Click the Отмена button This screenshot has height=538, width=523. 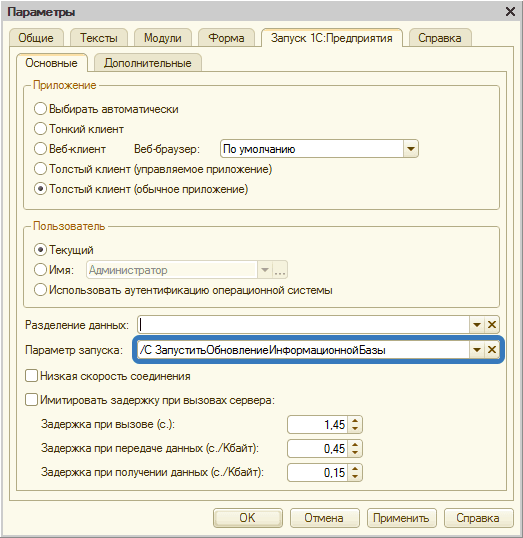pos(324,518)
